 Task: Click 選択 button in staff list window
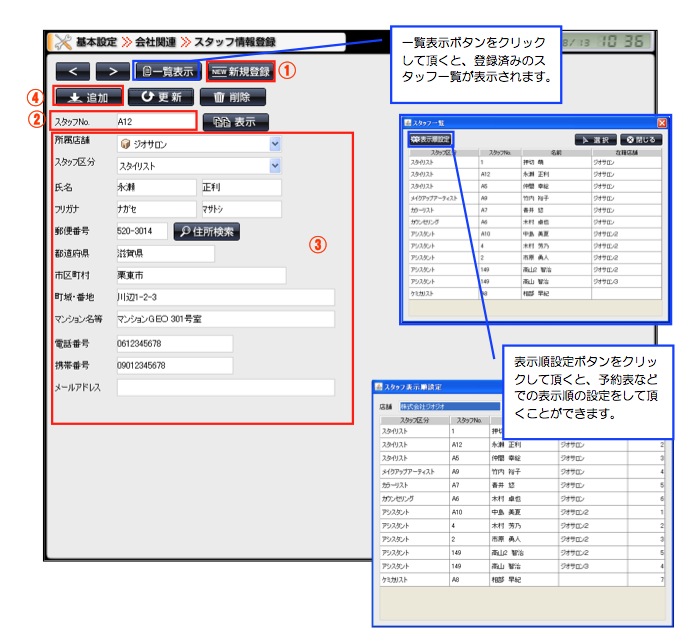[x=594, y=139]
